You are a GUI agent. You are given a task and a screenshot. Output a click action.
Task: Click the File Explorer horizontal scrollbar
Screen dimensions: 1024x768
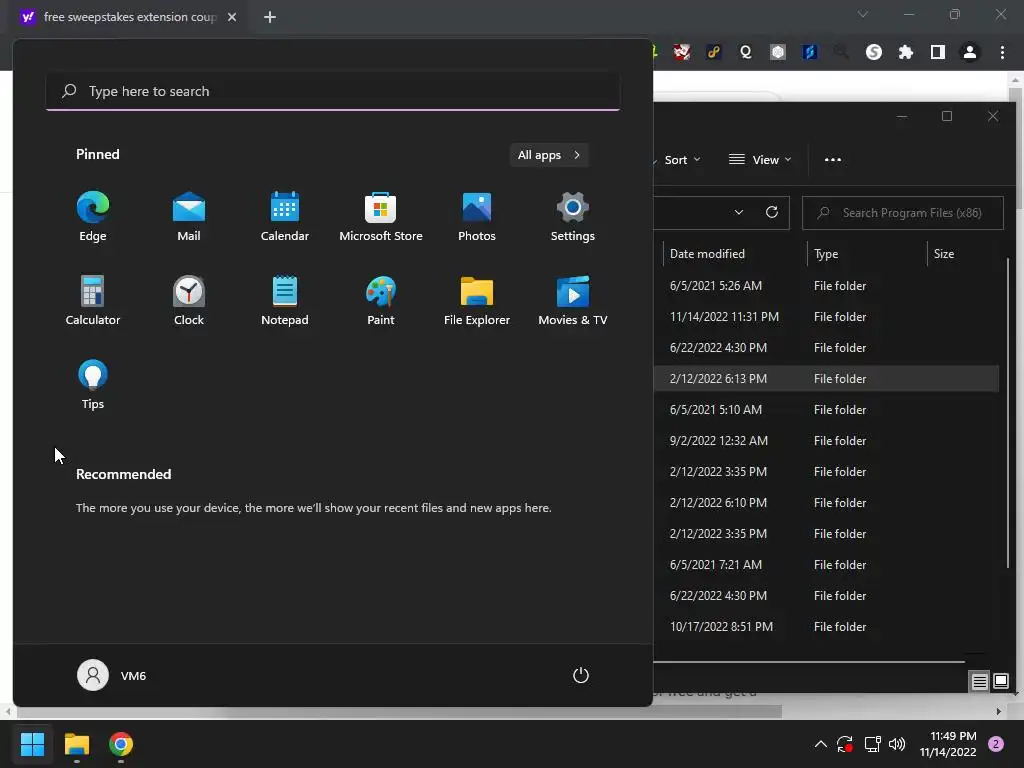tap(809, 662)
